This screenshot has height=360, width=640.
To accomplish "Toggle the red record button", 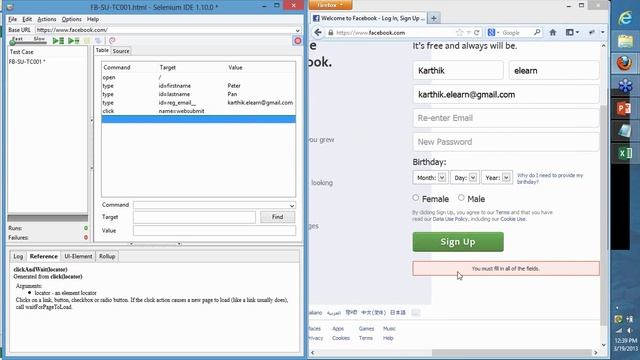I will point(298,40).
